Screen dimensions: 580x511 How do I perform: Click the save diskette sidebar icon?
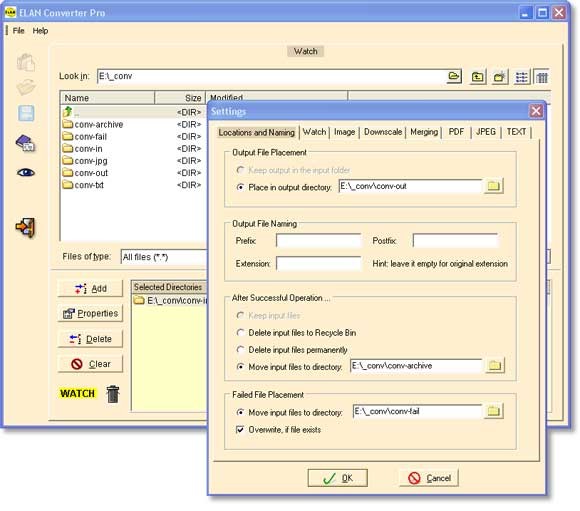coord(26,113)
